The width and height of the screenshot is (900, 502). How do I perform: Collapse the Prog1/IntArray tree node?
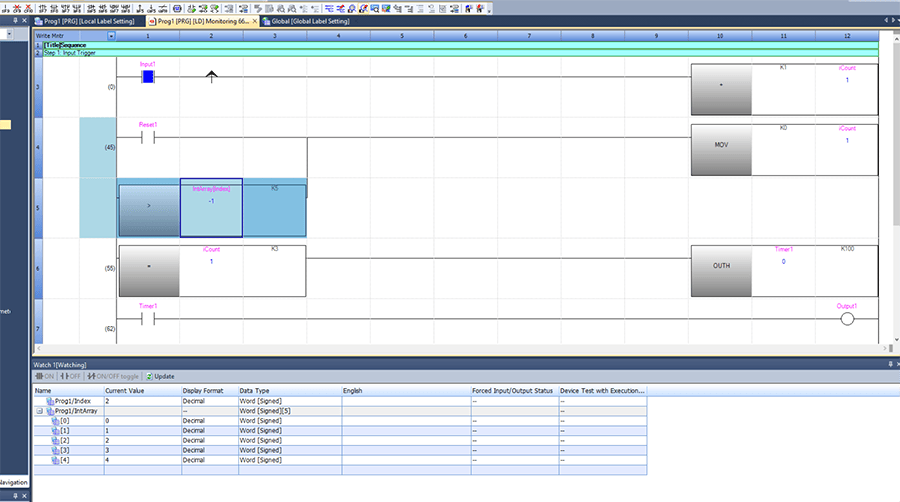(39, 411)
